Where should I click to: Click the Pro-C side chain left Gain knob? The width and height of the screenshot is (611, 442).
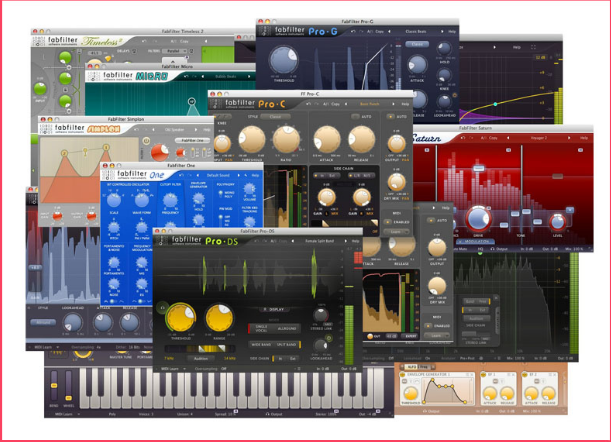326,197
